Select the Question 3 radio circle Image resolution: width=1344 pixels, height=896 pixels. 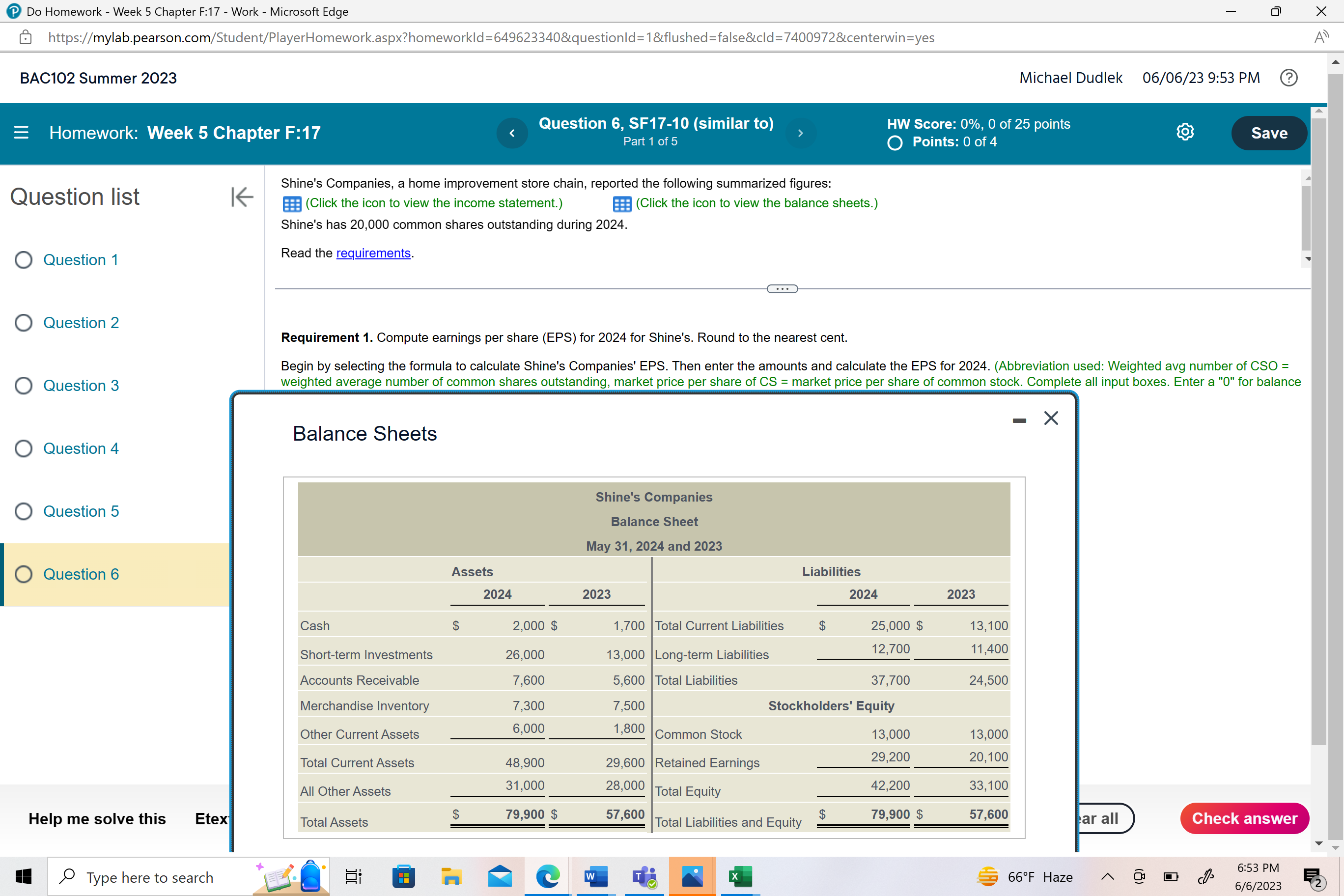coord(24,386)
